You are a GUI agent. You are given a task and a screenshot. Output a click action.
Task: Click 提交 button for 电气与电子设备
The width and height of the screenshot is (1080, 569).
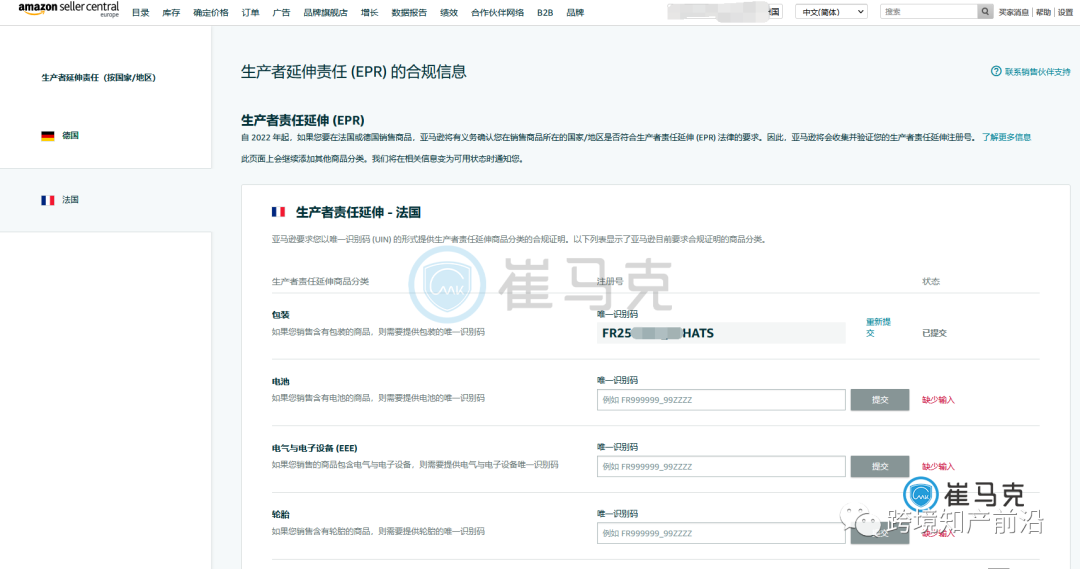pyautogui.click(x=880, y=466)
